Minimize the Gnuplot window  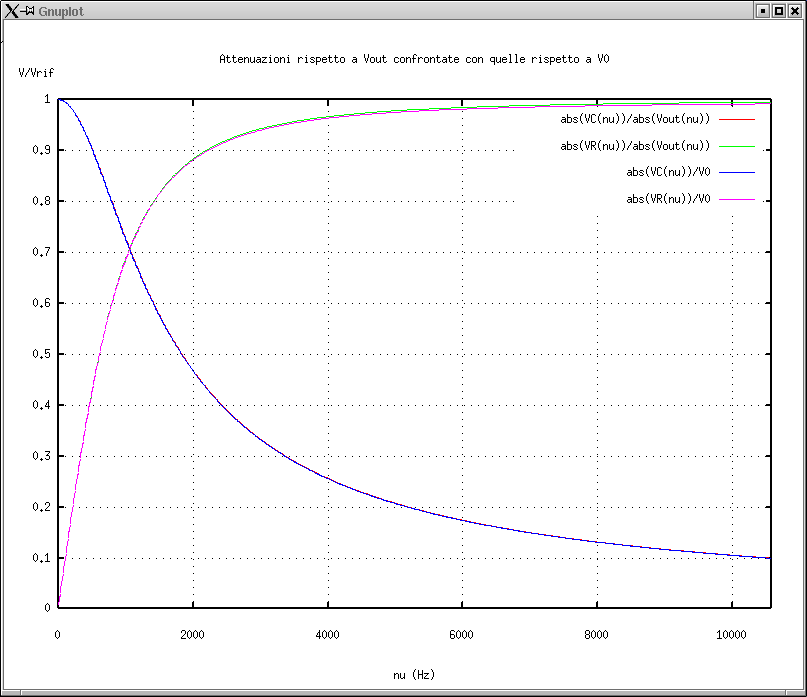[762, 10]
